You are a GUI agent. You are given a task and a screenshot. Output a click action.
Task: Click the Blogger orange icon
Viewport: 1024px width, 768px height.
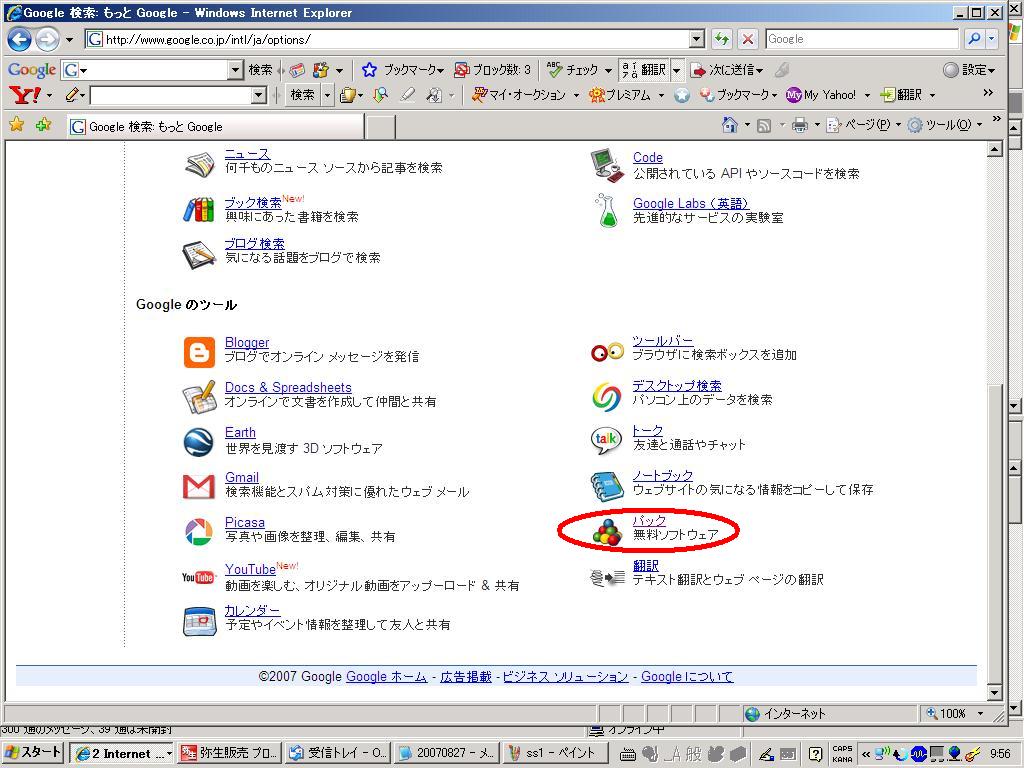coord(199,353)
